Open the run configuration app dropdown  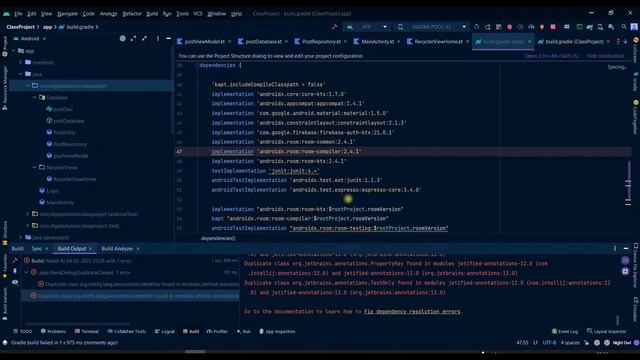tap(367, 27)
